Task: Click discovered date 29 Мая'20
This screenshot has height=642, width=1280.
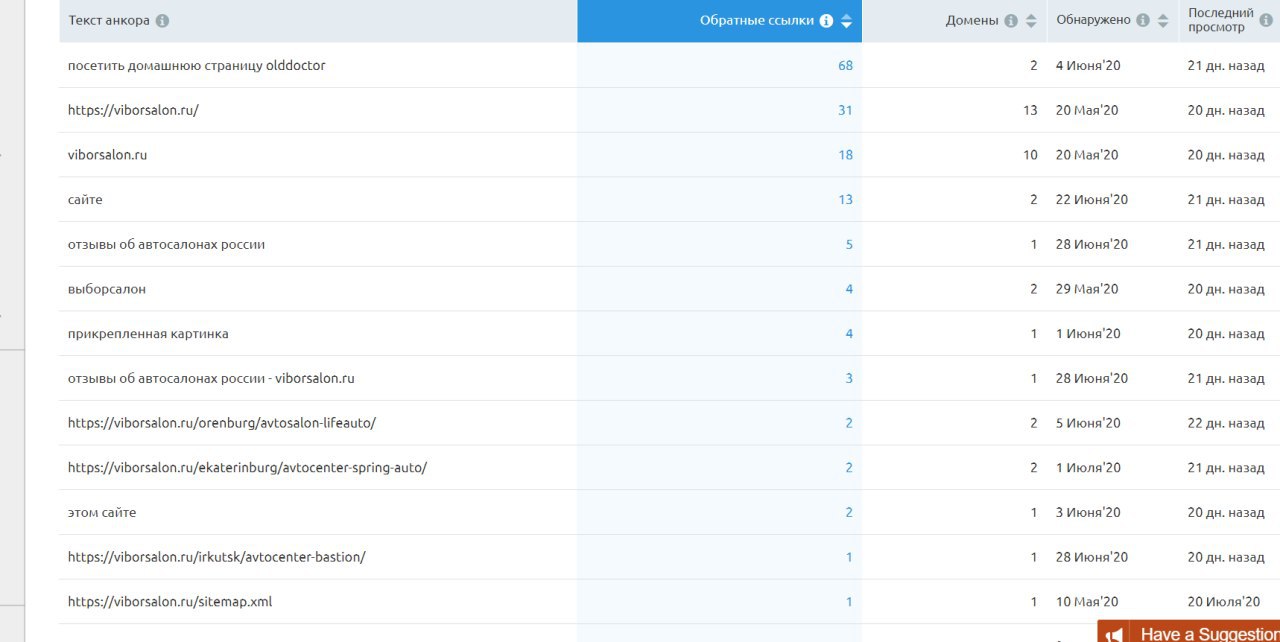Action: coord(1087,289)
